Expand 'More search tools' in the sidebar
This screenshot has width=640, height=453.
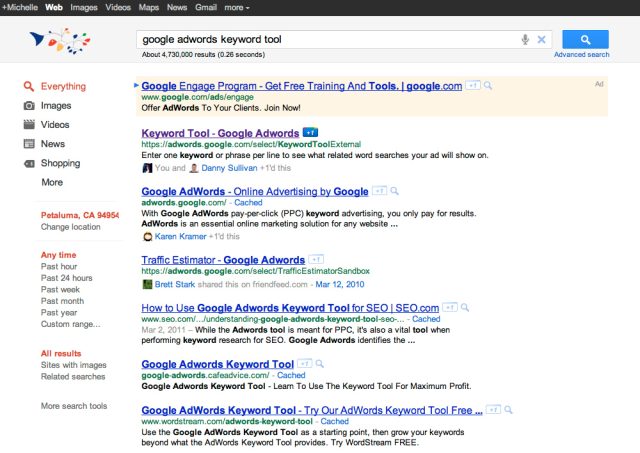pyautogui.click(x=74, y=406)
